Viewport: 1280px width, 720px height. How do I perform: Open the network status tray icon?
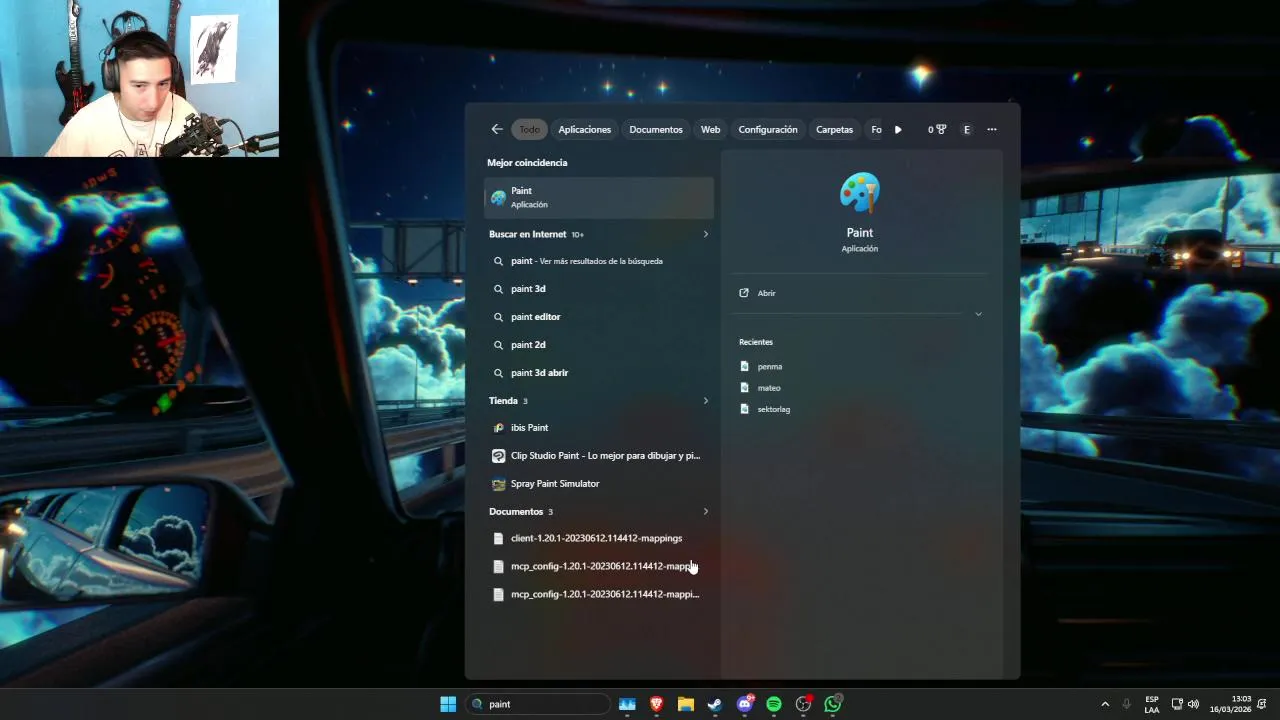pos(1177,704)
